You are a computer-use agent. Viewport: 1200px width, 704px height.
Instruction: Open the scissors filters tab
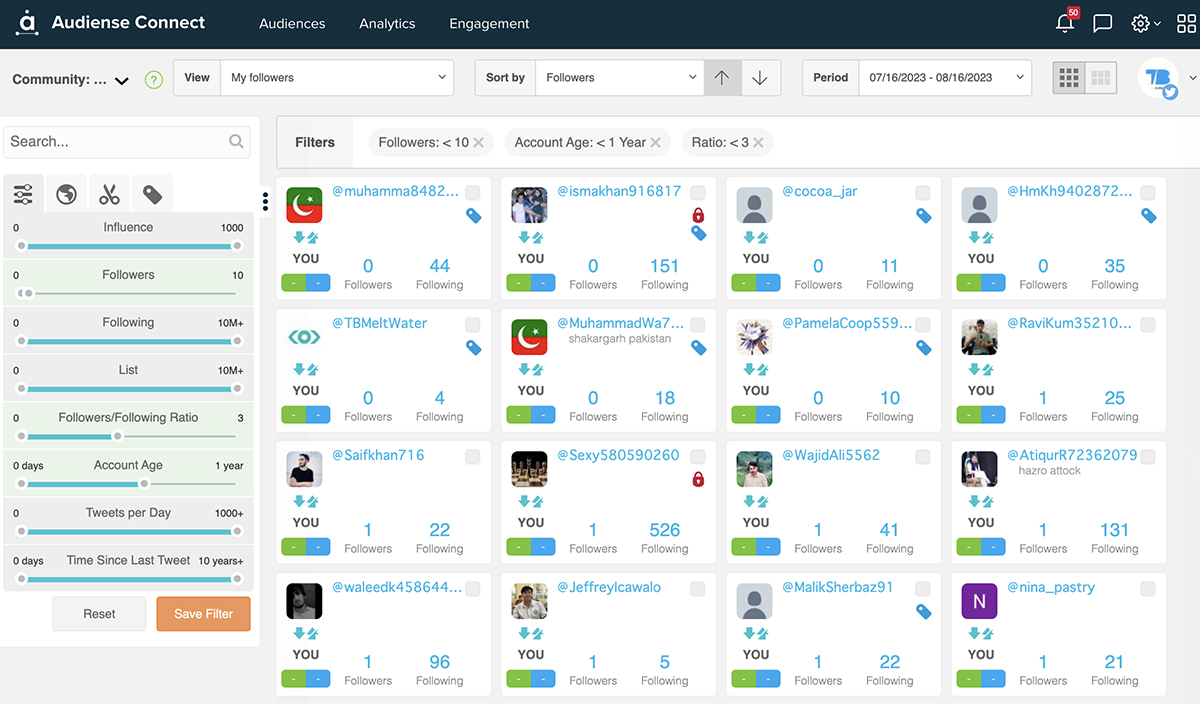109,194
